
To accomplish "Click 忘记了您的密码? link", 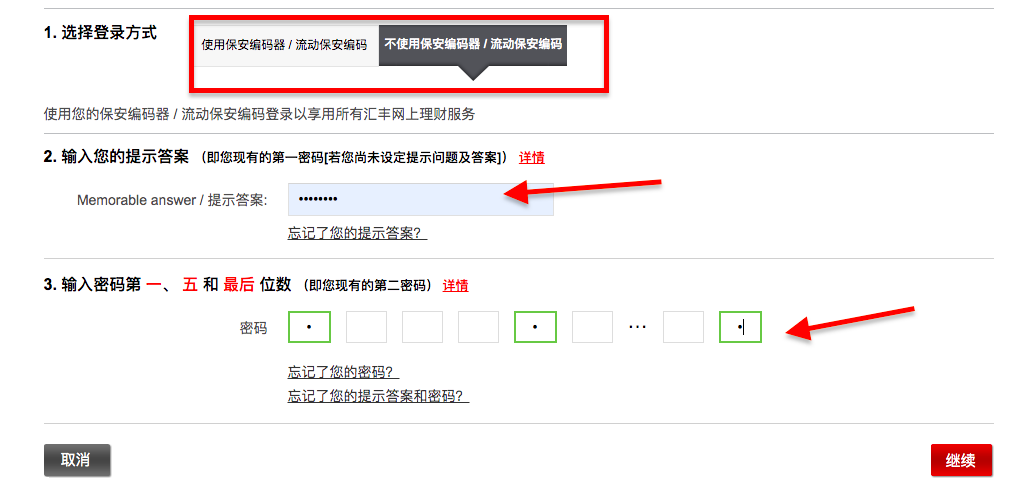I will [x=343, y=373].
